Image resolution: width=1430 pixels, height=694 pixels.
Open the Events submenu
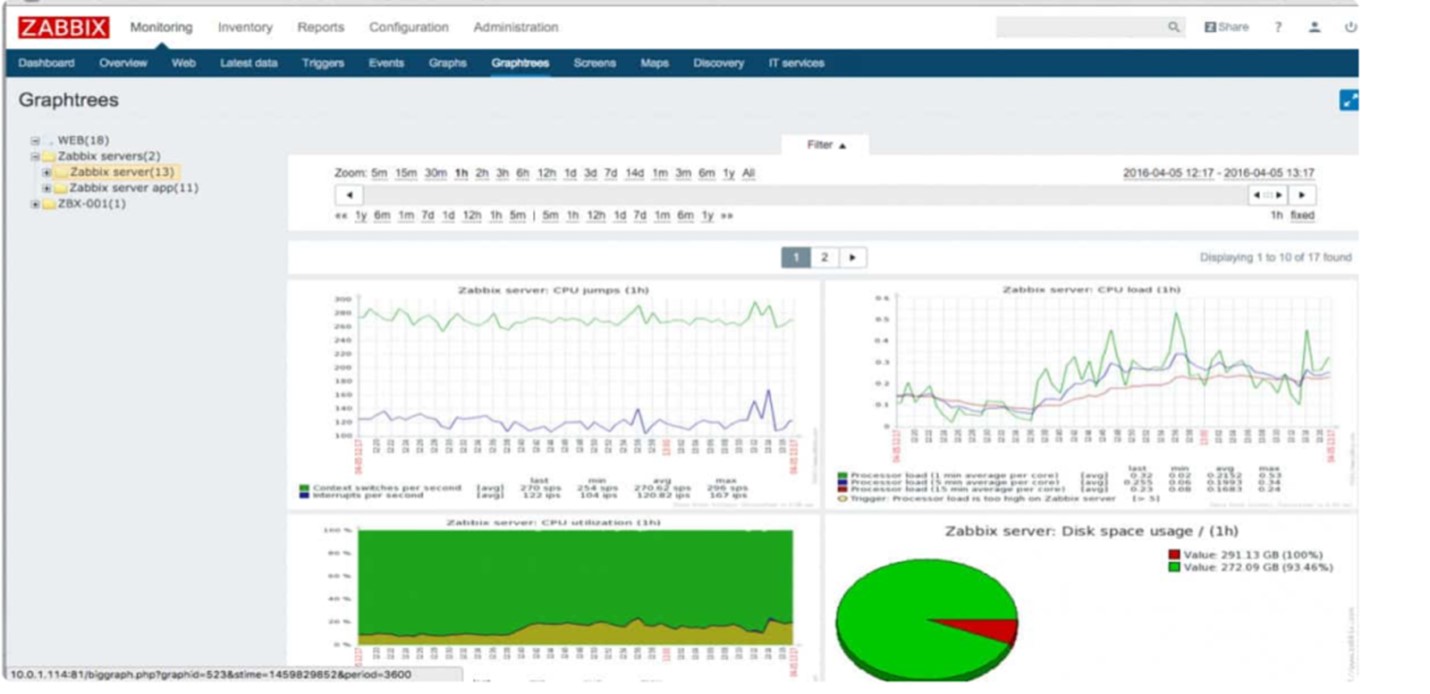point(386,63)
